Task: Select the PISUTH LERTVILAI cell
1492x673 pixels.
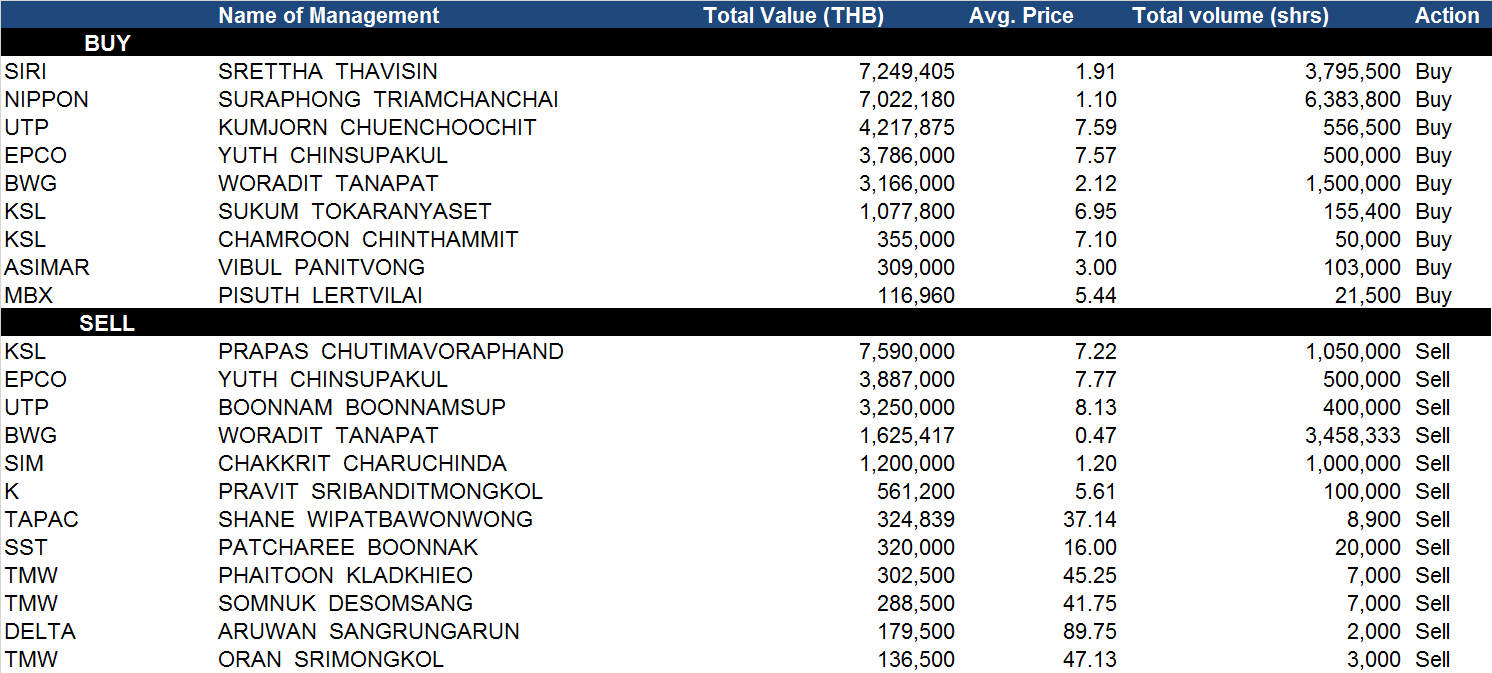Action: pyautogui.click(x=321, y=295)
